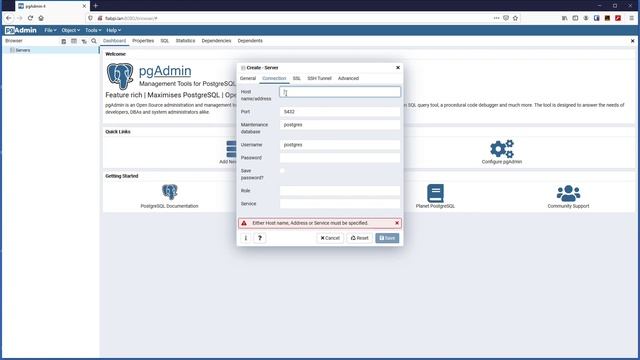Click the Service field

tap(340, 204)
